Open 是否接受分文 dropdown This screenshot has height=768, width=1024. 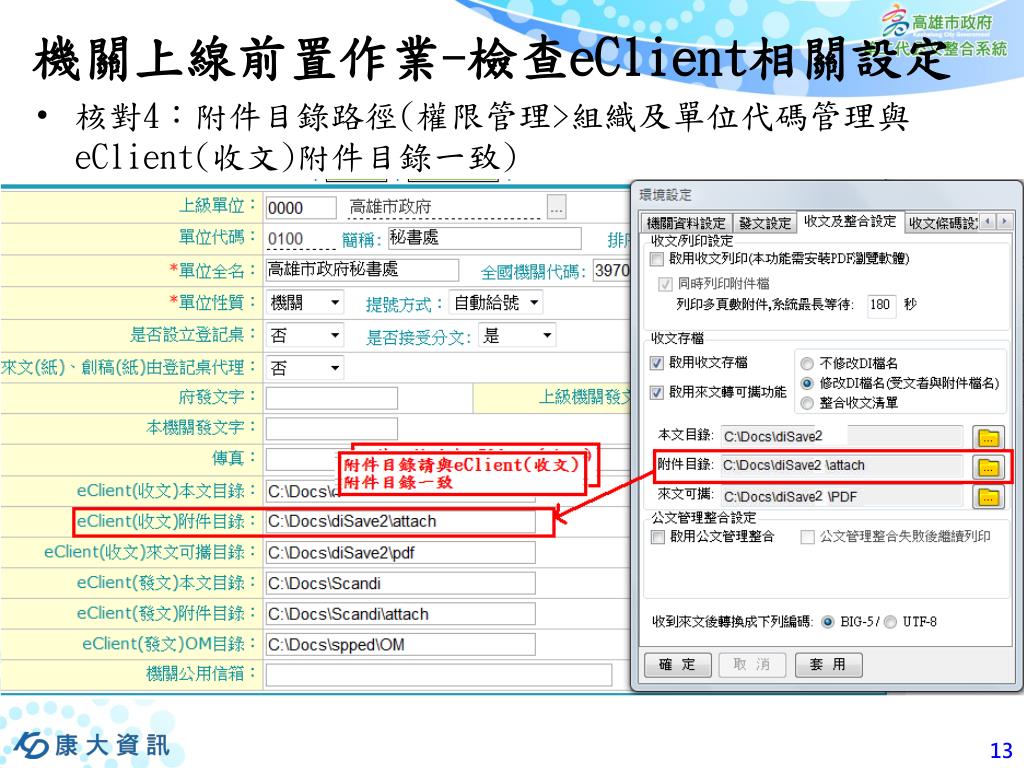[517, 336]
